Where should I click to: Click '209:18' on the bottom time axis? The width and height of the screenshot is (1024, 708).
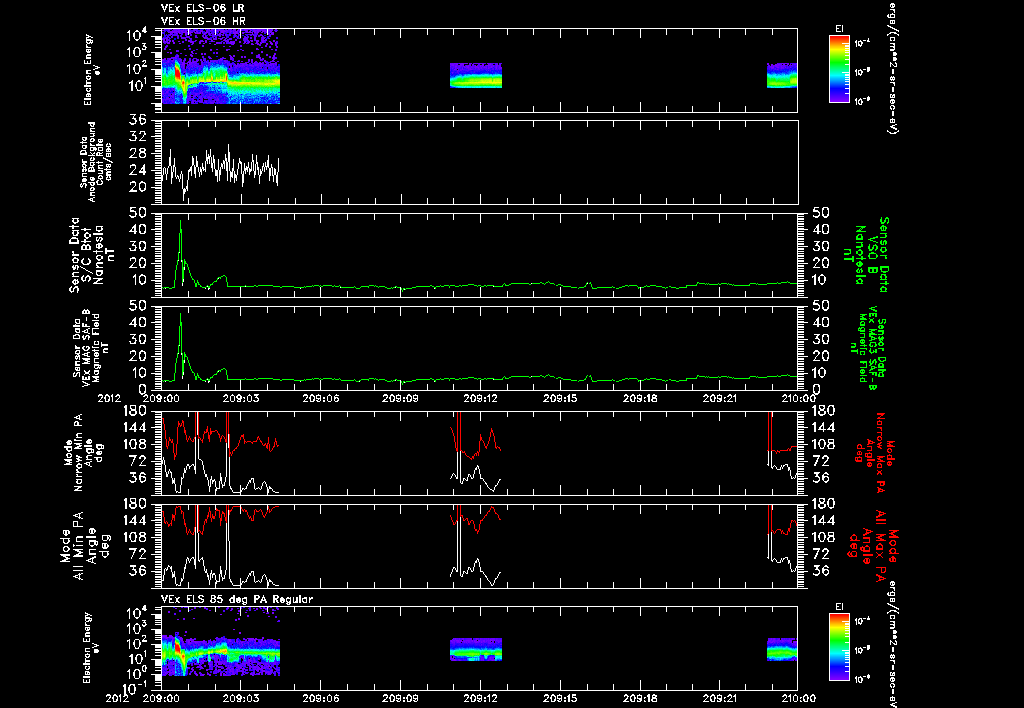(x=640, y=698)
